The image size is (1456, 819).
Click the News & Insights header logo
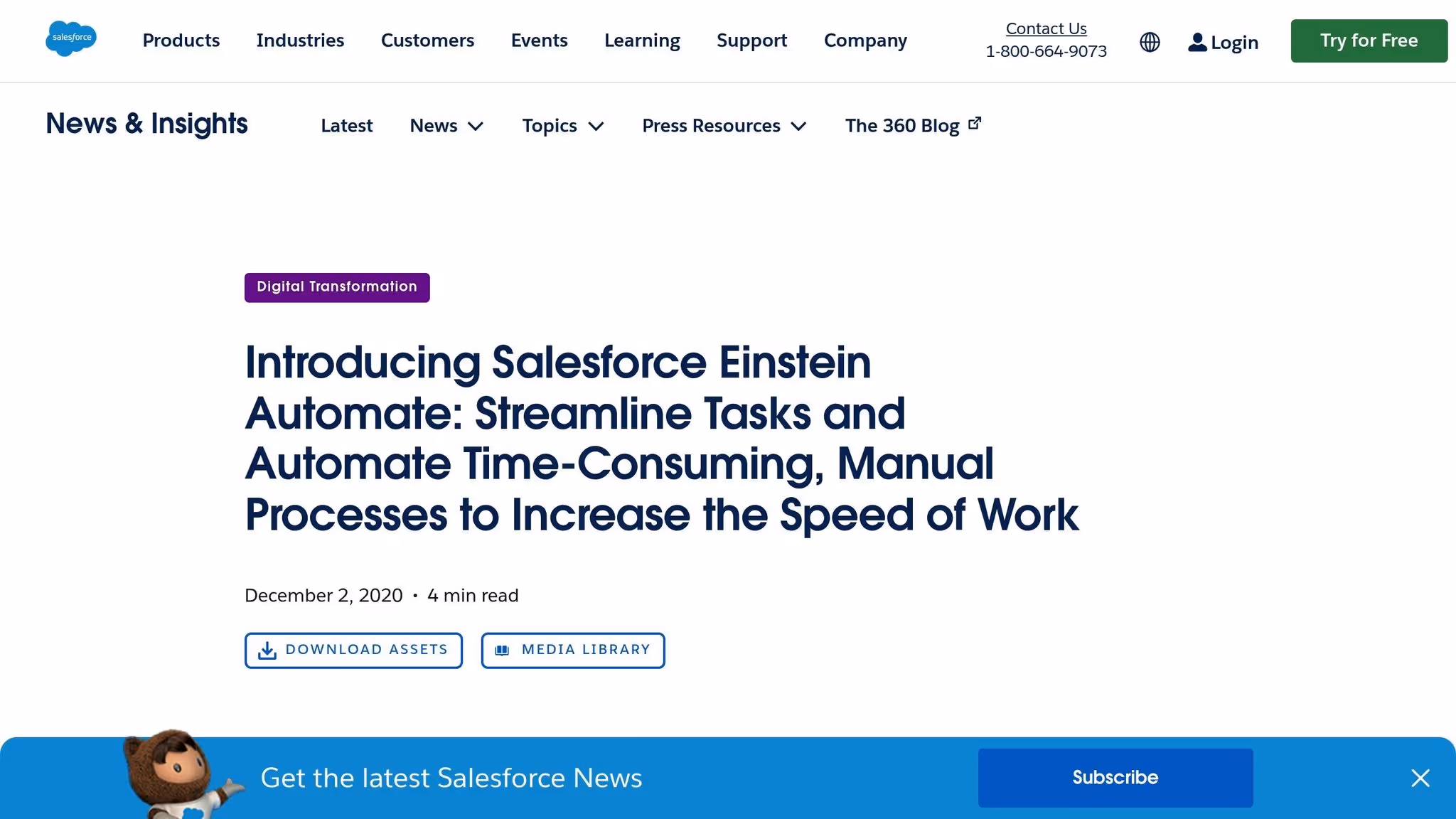pos(146,124)
